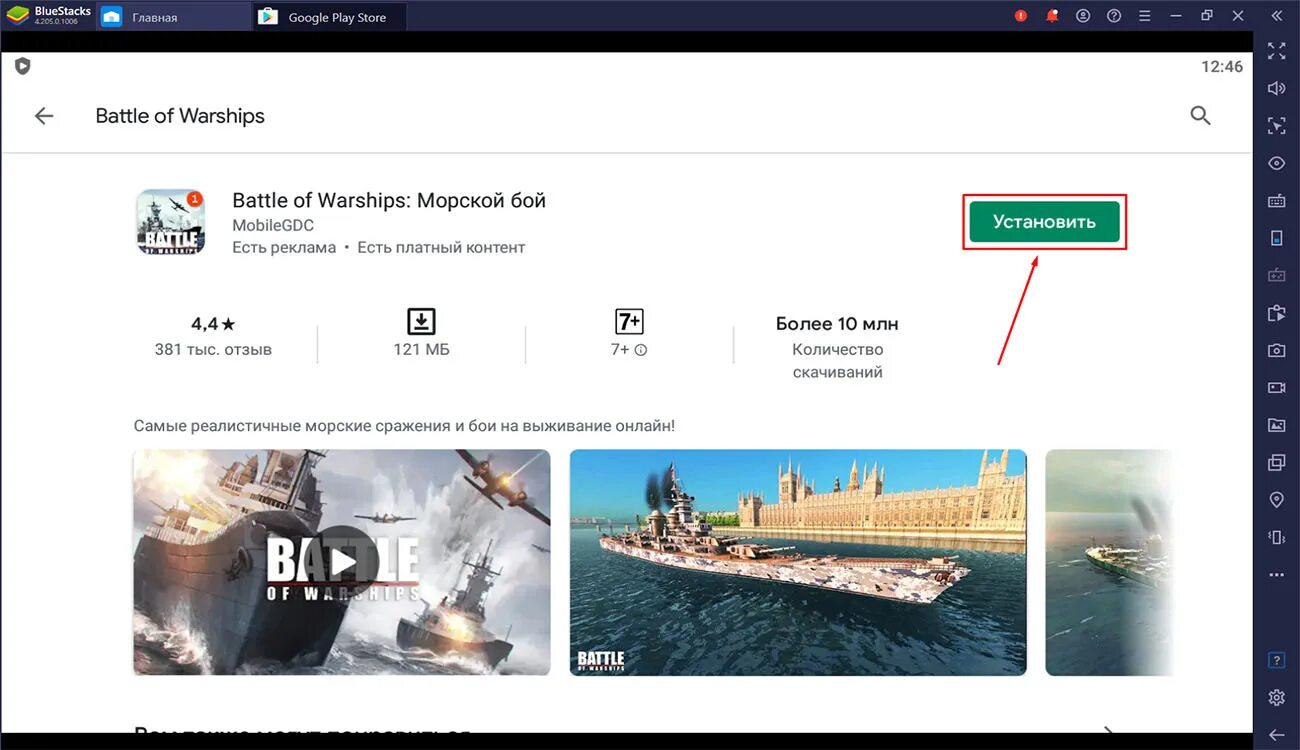Viewport: 1300px width, 750px height.
Task: Click the shake device icon
Action: coord(1276,537)
